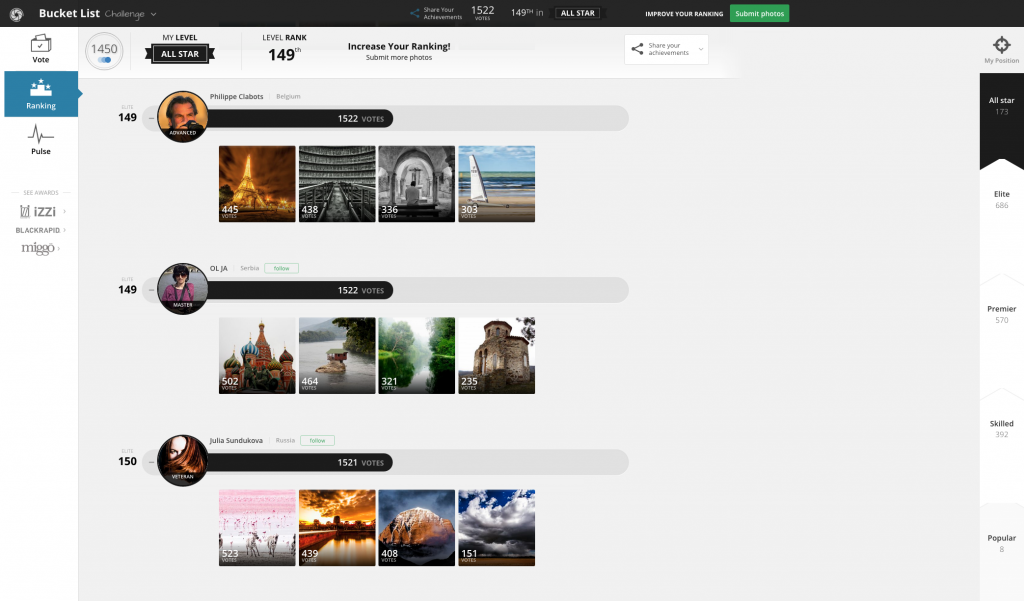Viewport: 1024px width, 601px height.
Task: Click the camera shutter logo icon
Action: pos(16,14)
